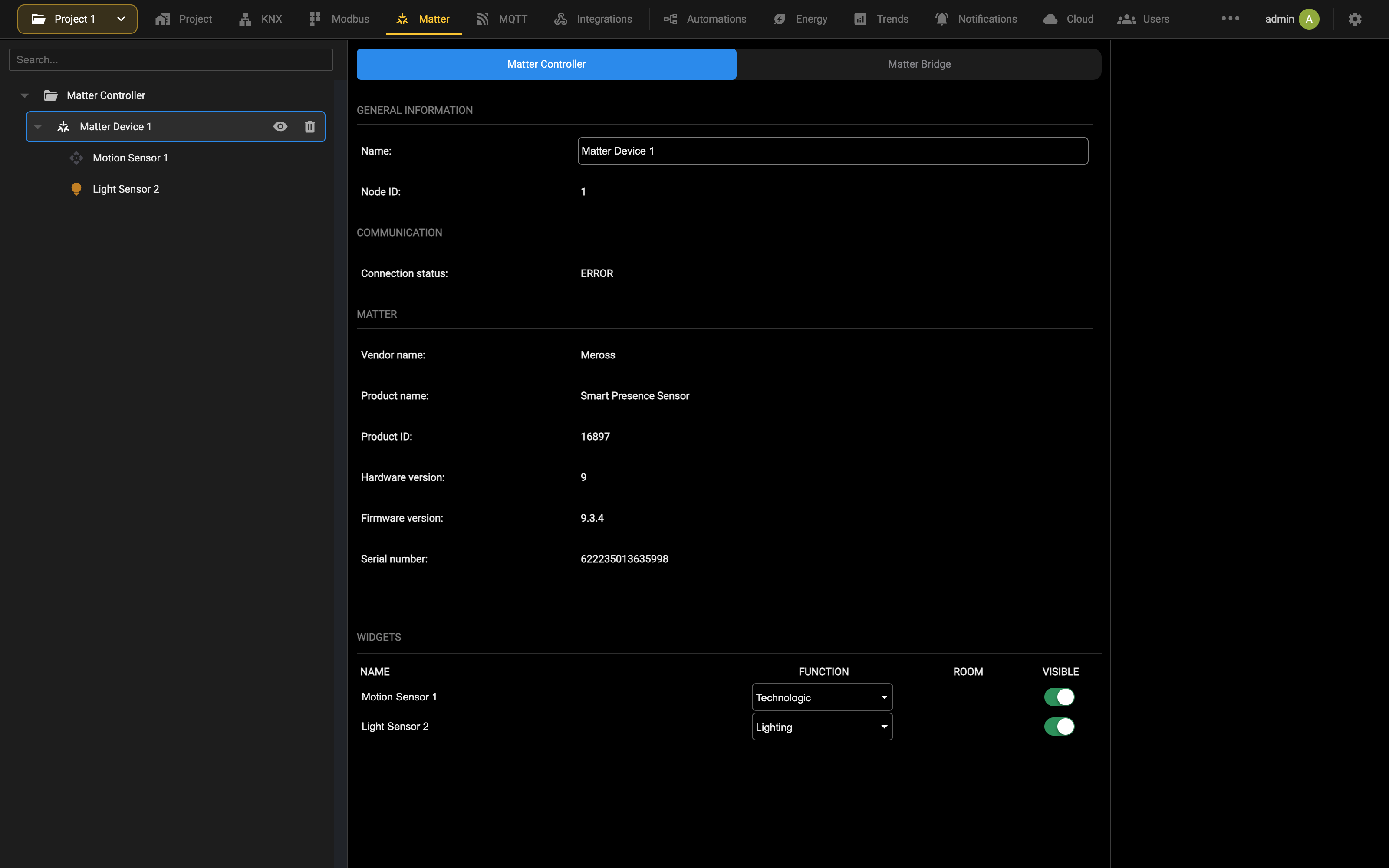
Task: Open the more options ellipsis menu
Action: tap(1230, 18)
